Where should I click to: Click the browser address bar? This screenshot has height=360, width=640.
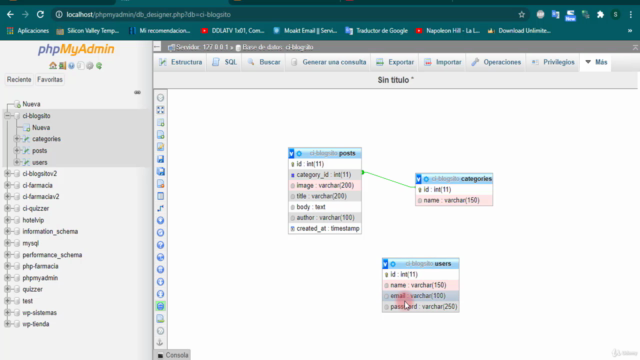[286, 15]
